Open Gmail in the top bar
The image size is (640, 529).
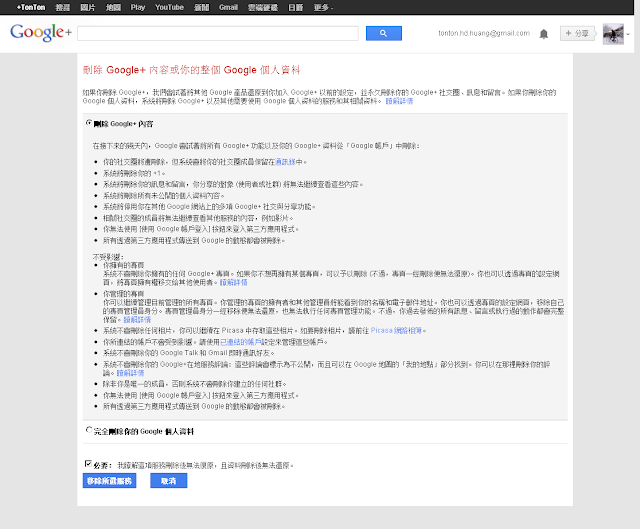229,7
